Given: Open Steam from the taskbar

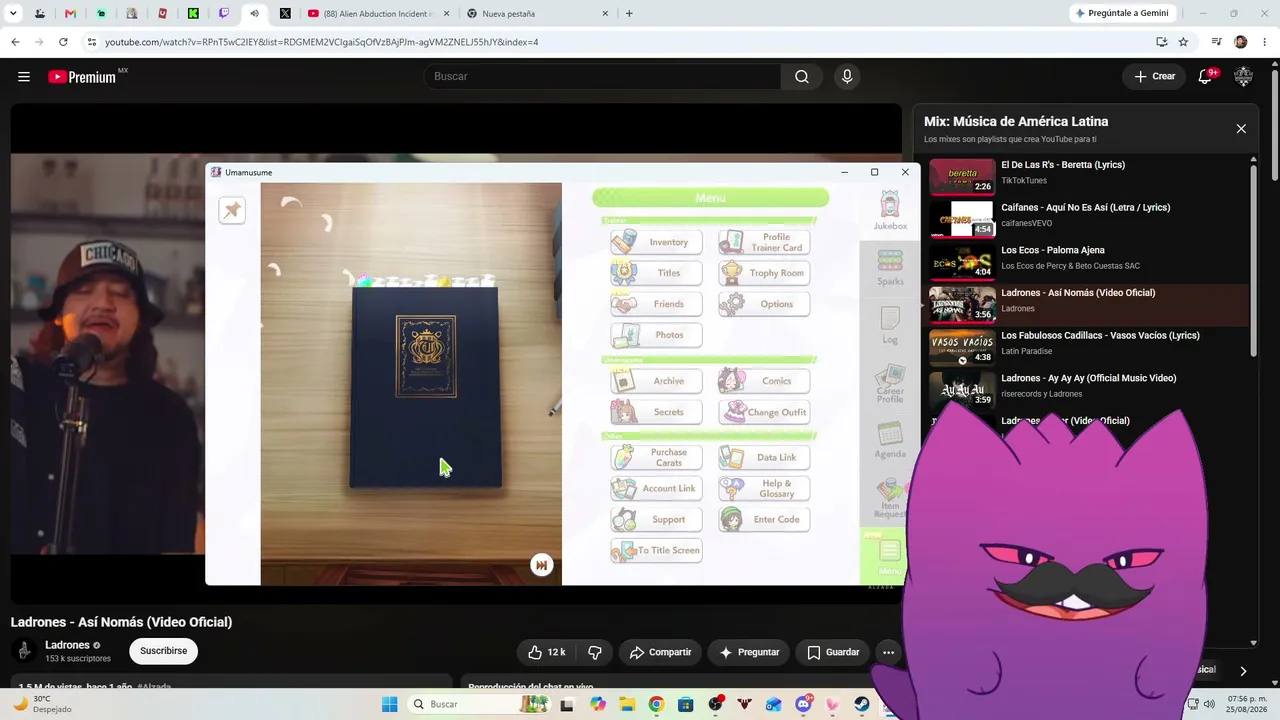Looking at the screenshot, I should coord(861,704).
